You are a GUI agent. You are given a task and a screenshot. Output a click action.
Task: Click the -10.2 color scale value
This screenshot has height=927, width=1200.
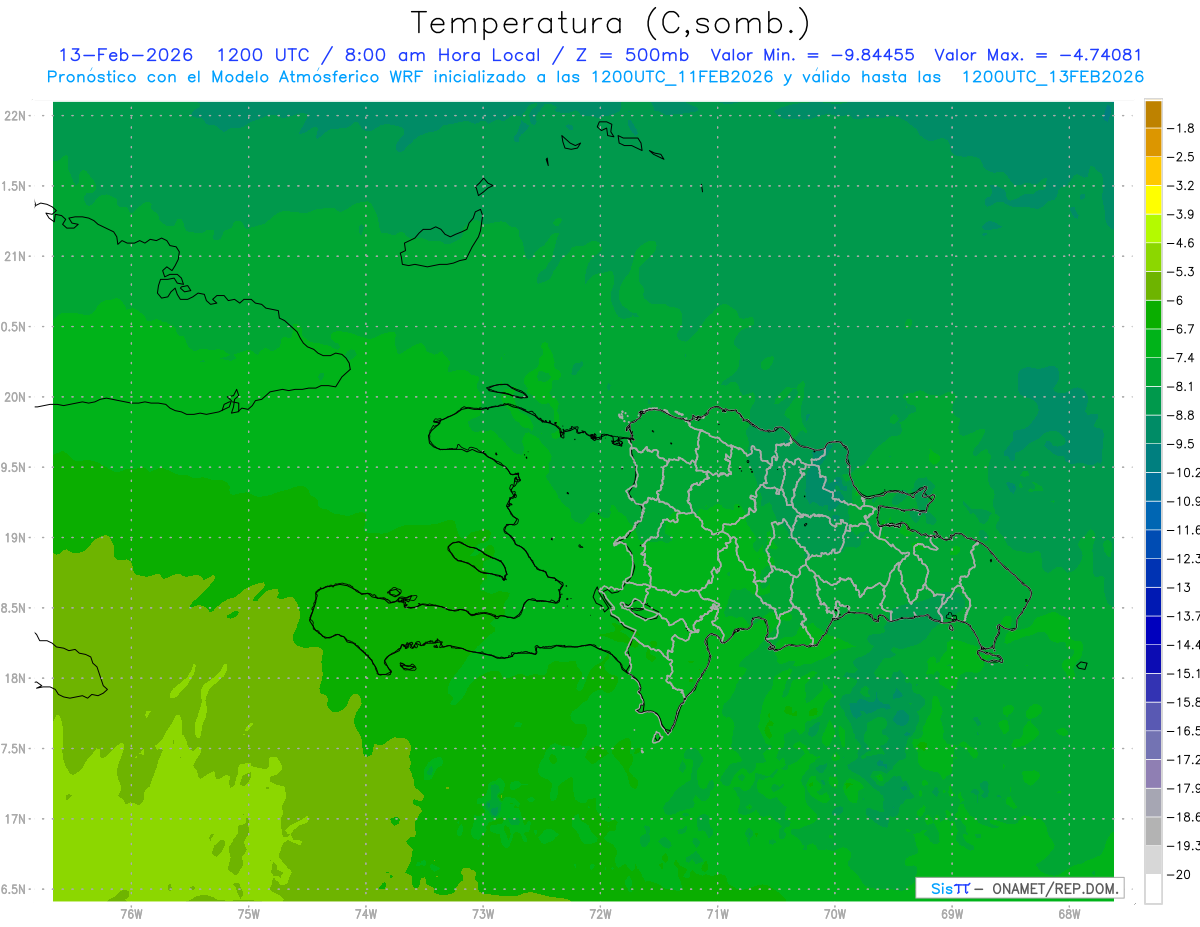(x=1184, y=472)
